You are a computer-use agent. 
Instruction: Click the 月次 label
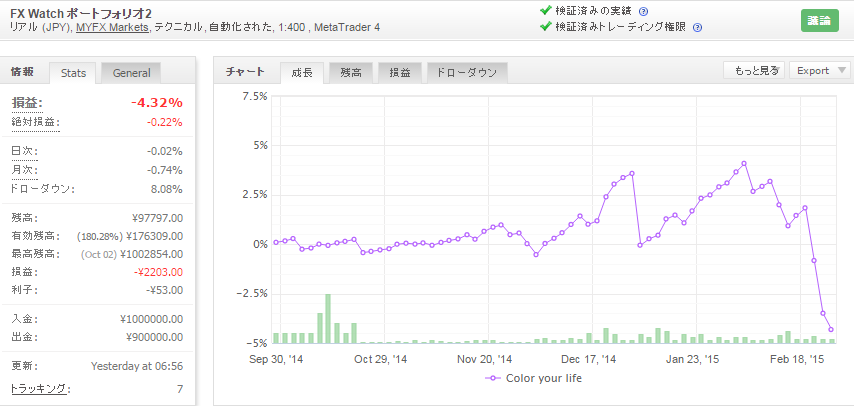[x=25, y=171]
